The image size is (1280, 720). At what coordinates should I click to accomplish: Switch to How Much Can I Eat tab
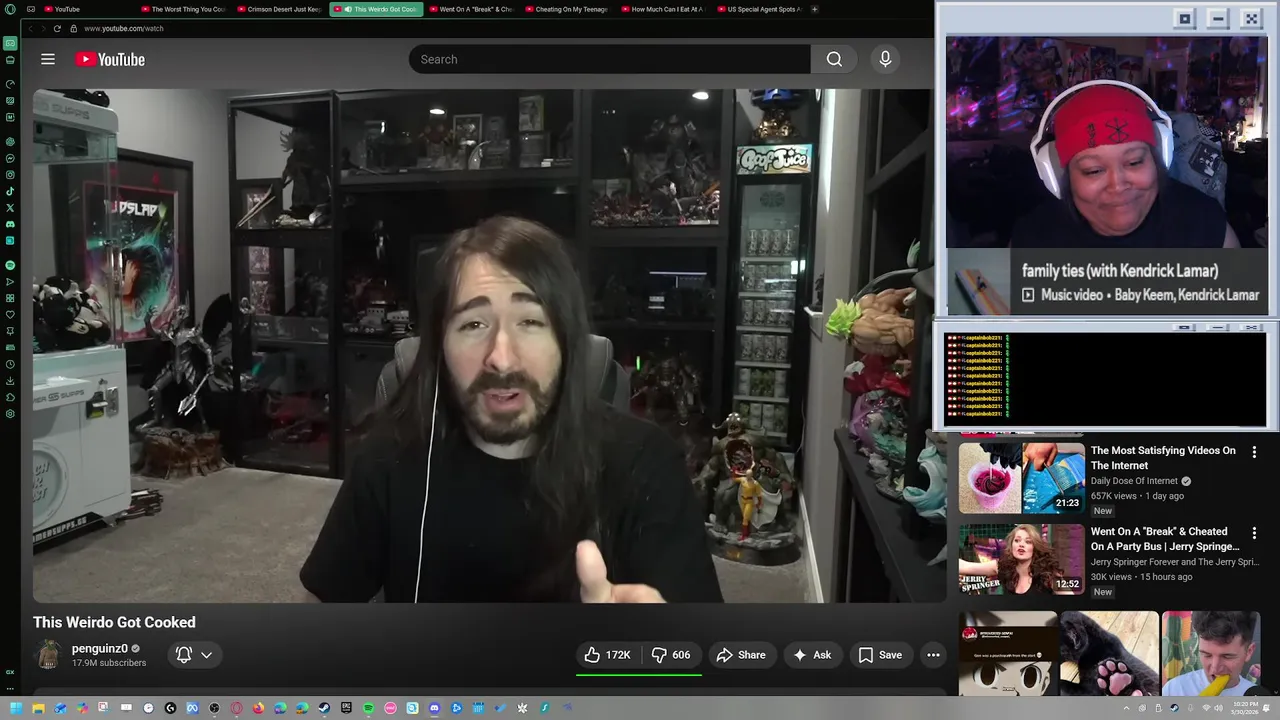tap(662, 9)
